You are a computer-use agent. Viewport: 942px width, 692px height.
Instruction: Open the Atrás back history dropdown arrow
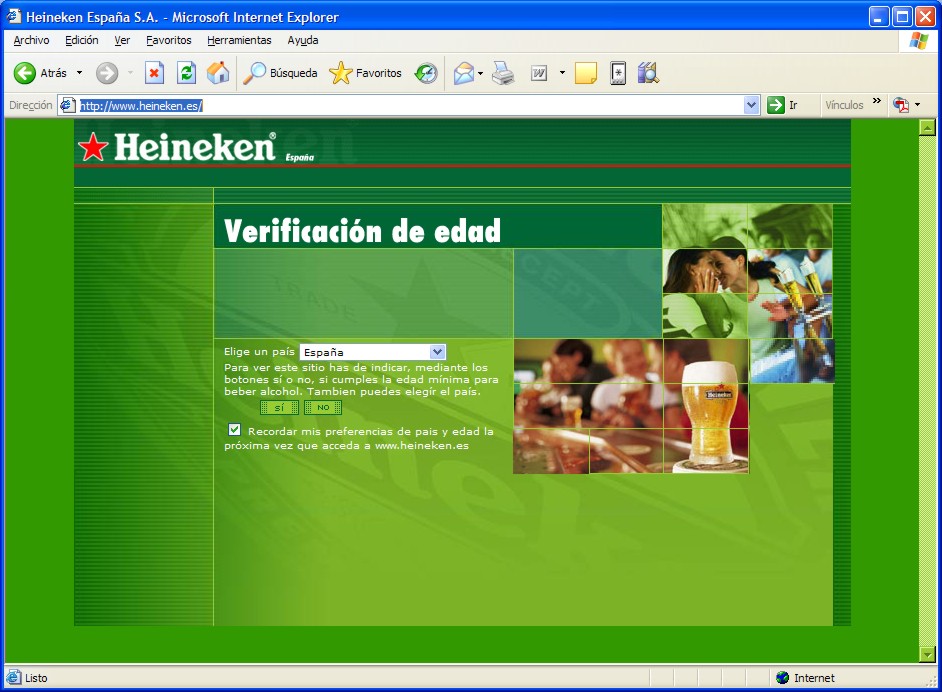(80, 73)
